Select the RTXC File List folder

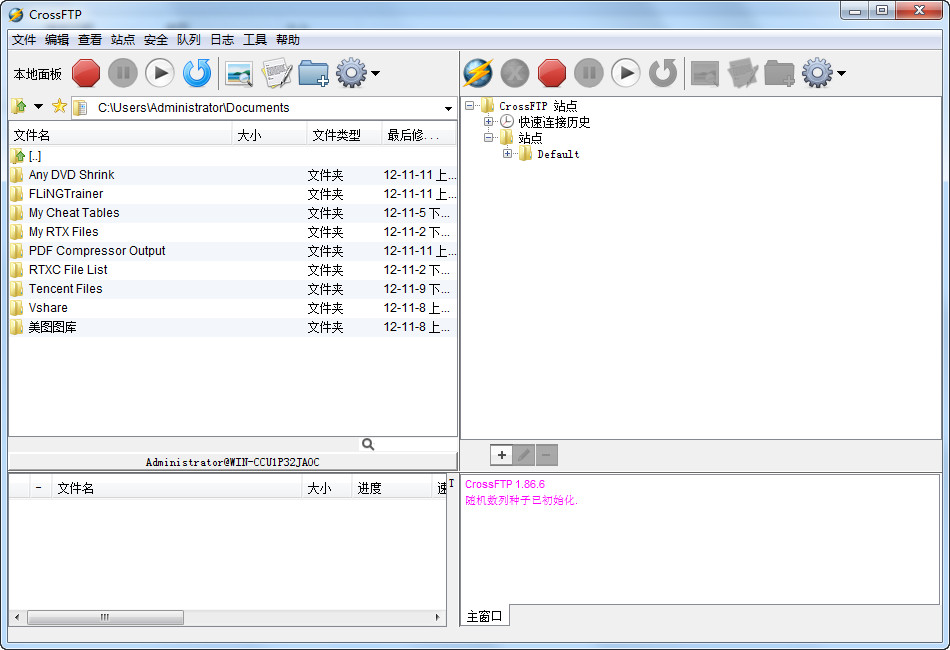point(233,270)
